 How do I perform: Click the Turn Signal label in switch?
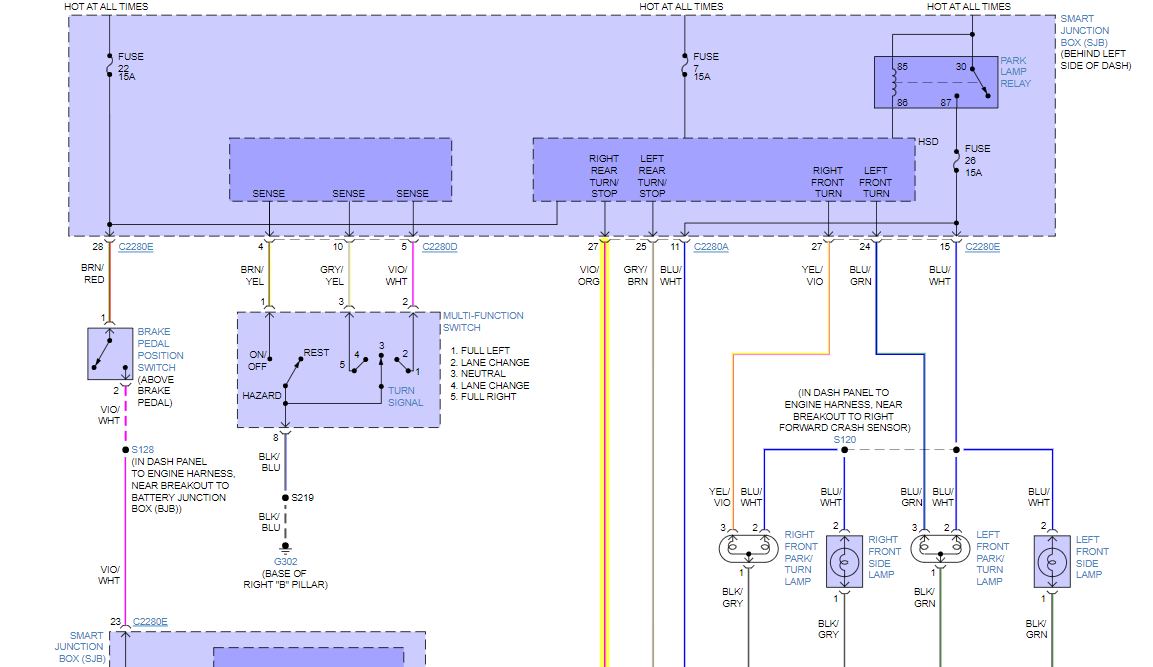406,396
